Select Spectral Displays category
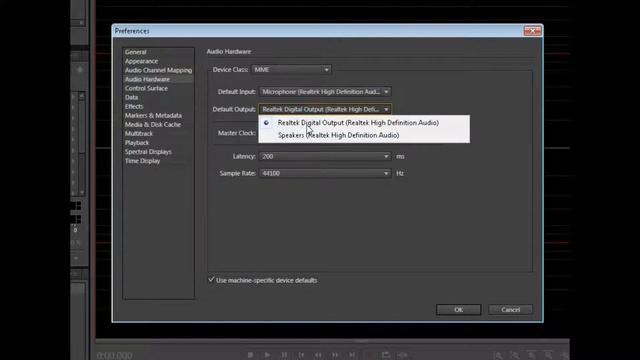This screenshot has height=360, width=640. (x=148, y=152)
